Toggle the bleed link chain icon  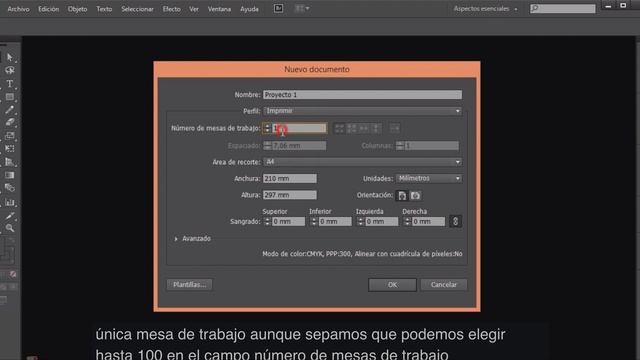tap(456, 221)
